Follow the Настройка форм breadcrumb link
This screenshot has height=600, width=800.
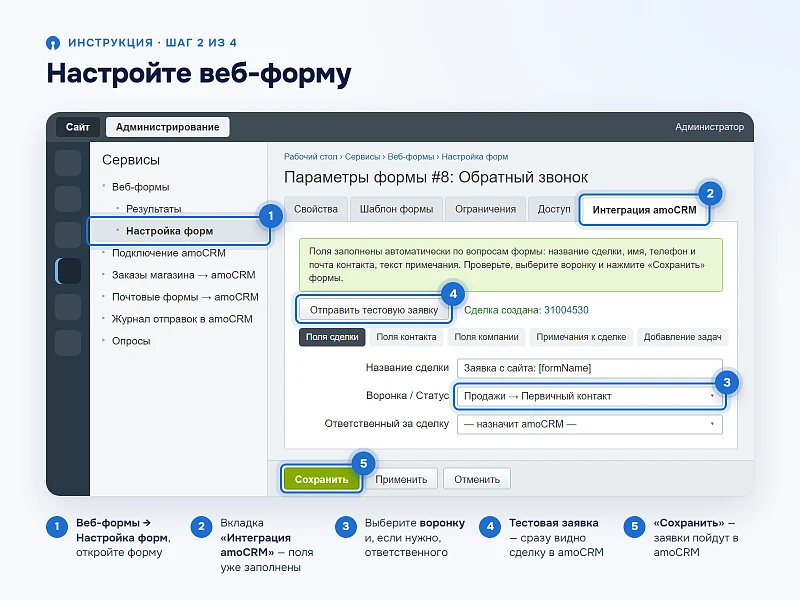474,157
